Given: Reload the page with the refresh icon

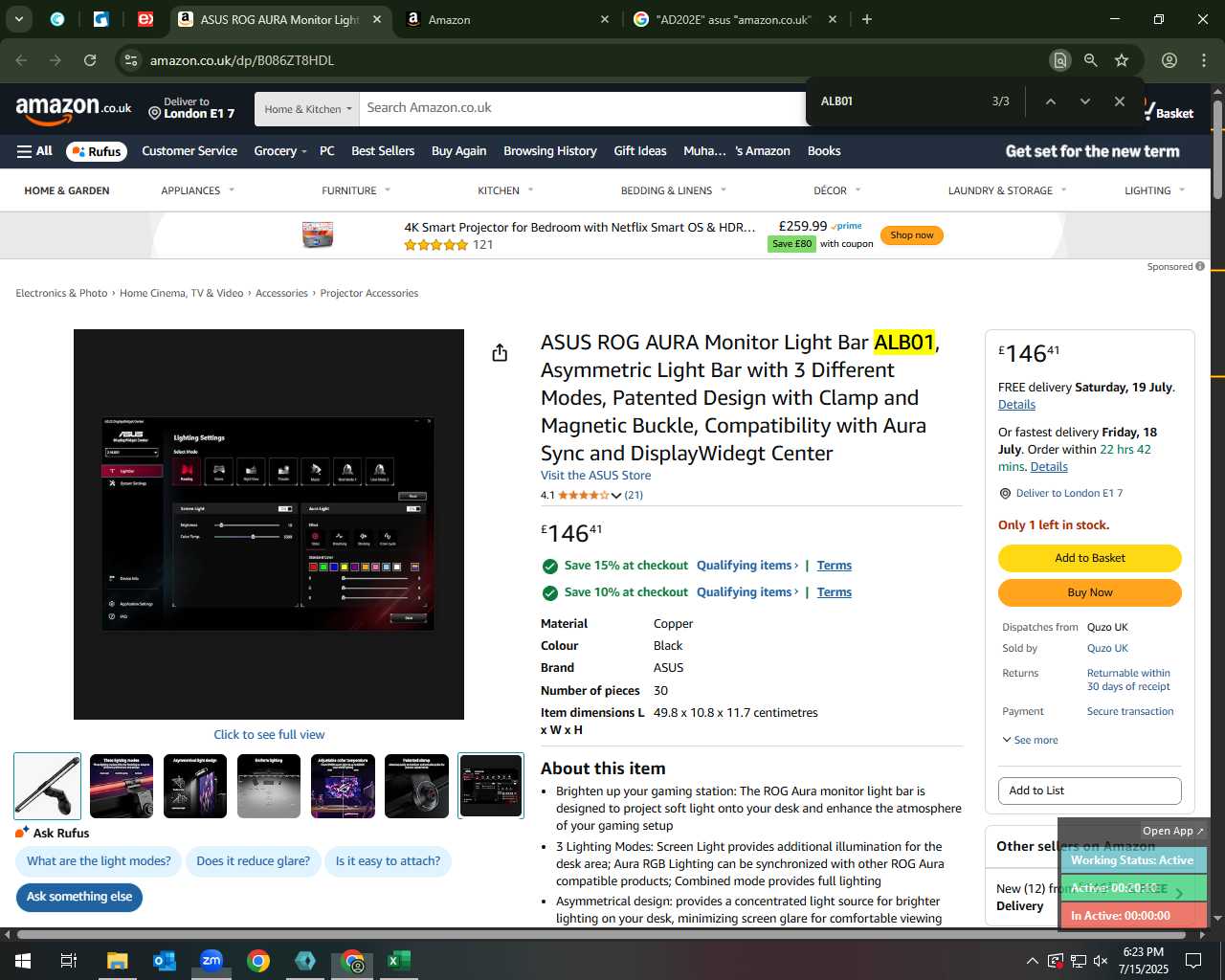Looking at the screenshot, I should [x=90, y=60].
